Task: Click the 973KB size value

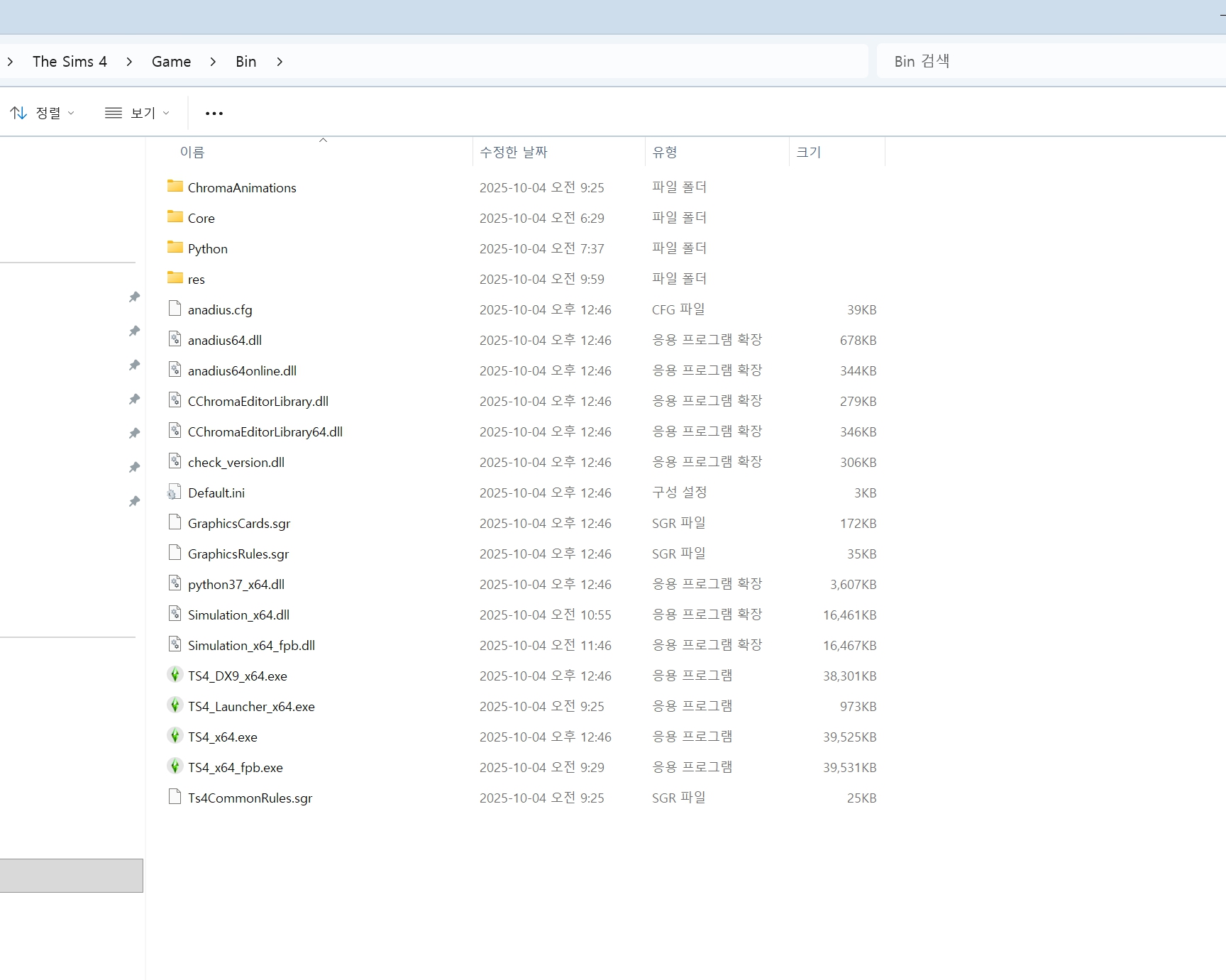Action: [858, 706]
